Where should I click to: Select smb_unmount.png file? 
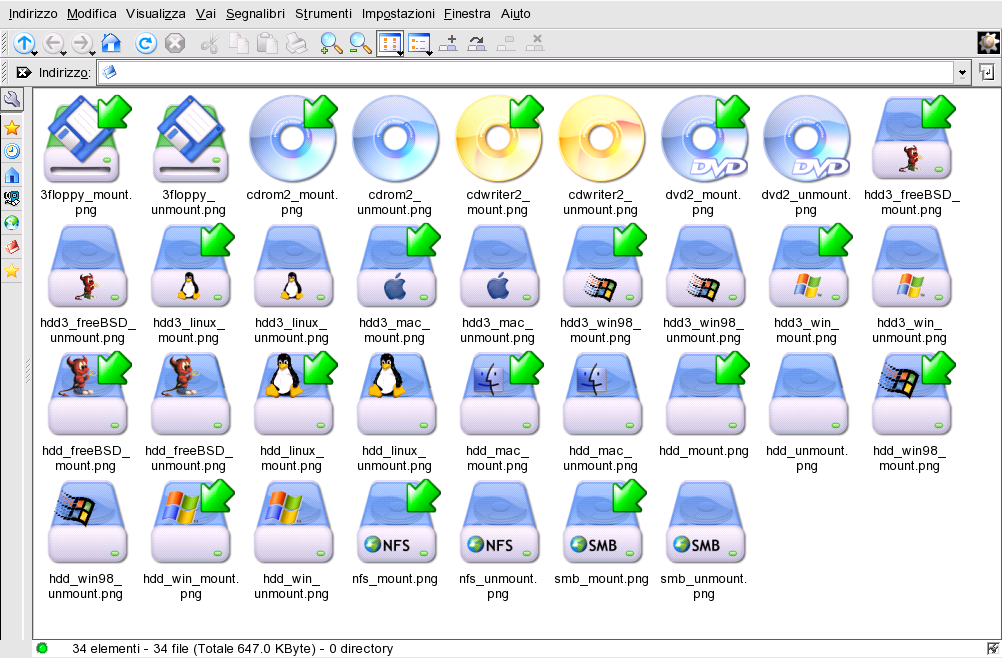[704, 540]
